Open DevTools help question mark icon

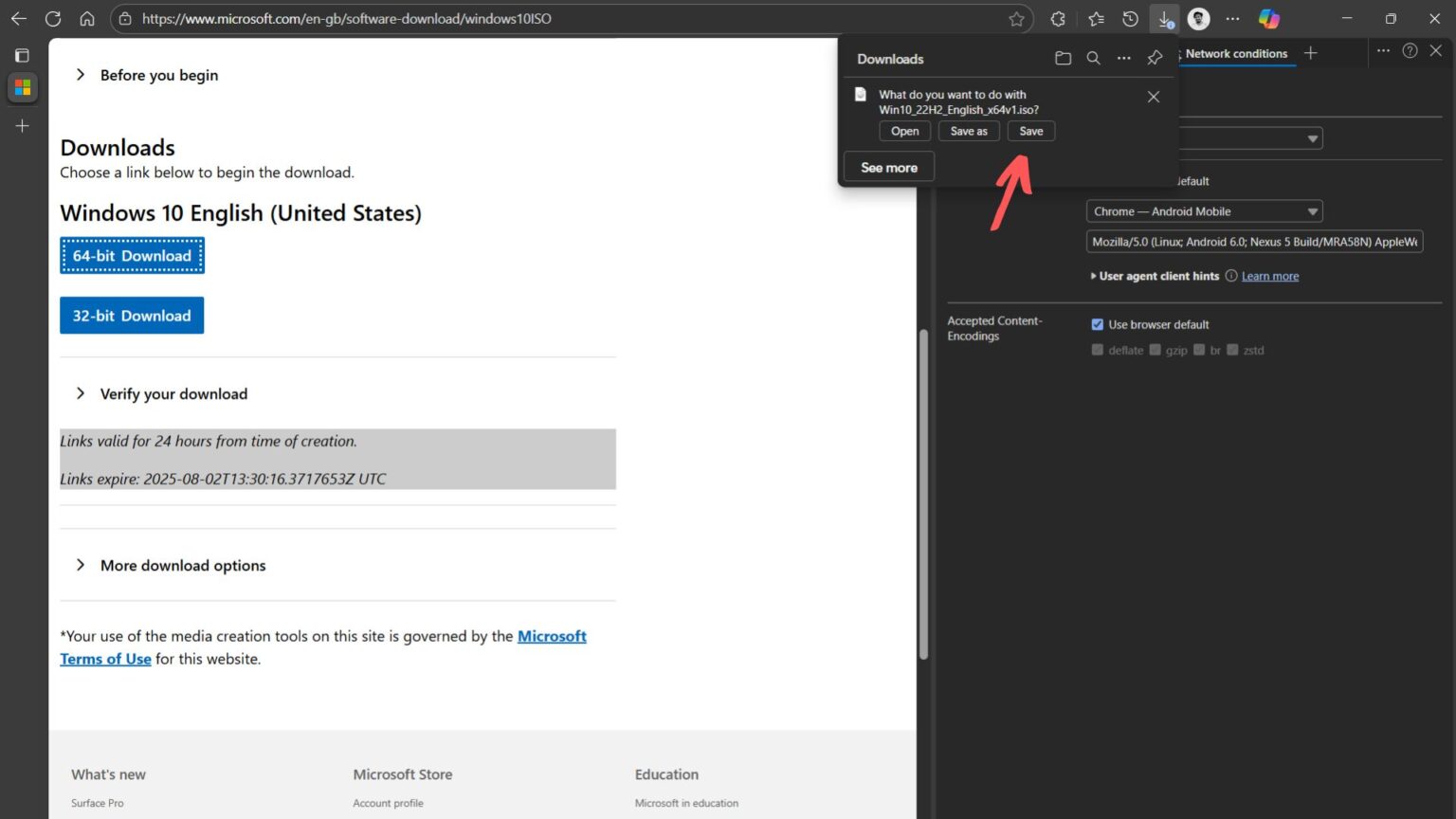1410,51
